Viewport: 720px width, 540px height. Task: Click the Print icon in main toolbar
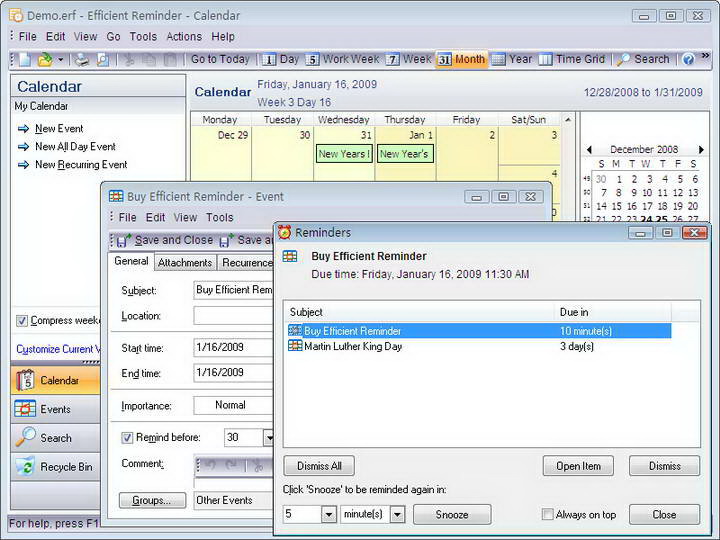(x=82, y=60)
